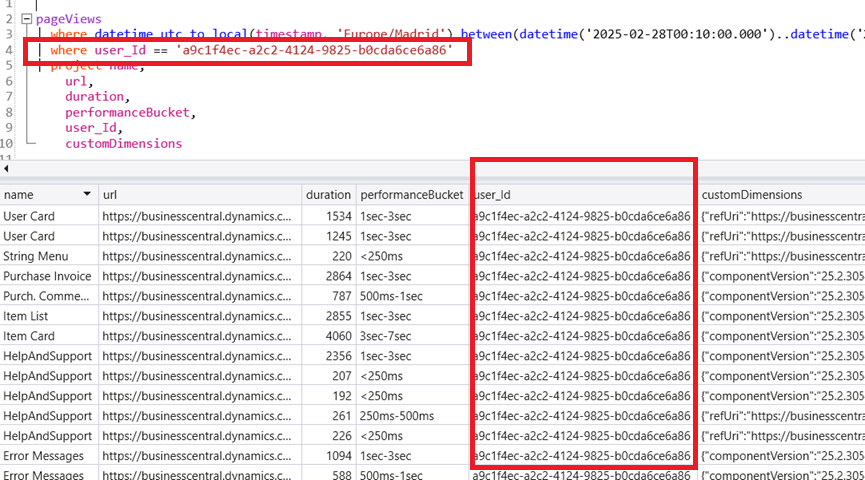Sort by the url column header
This screenshot has height=480, width=865.
(x=200, y=194)
